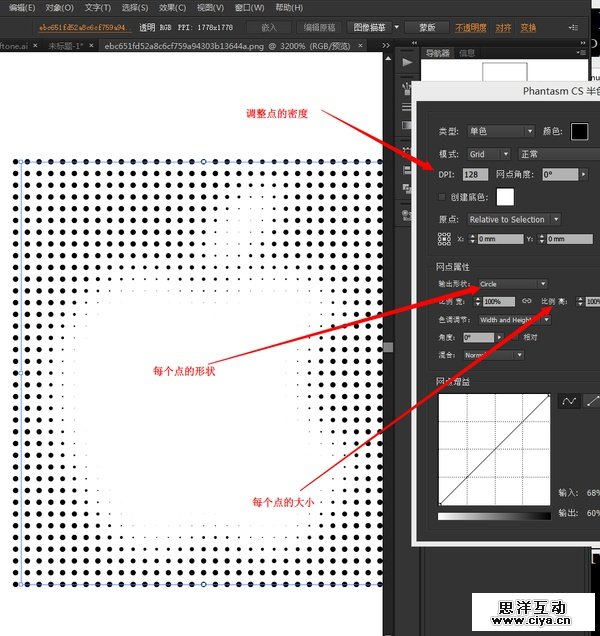Click the 嵌入 button
Screen dimensions: 600x636
coord(269,28)
